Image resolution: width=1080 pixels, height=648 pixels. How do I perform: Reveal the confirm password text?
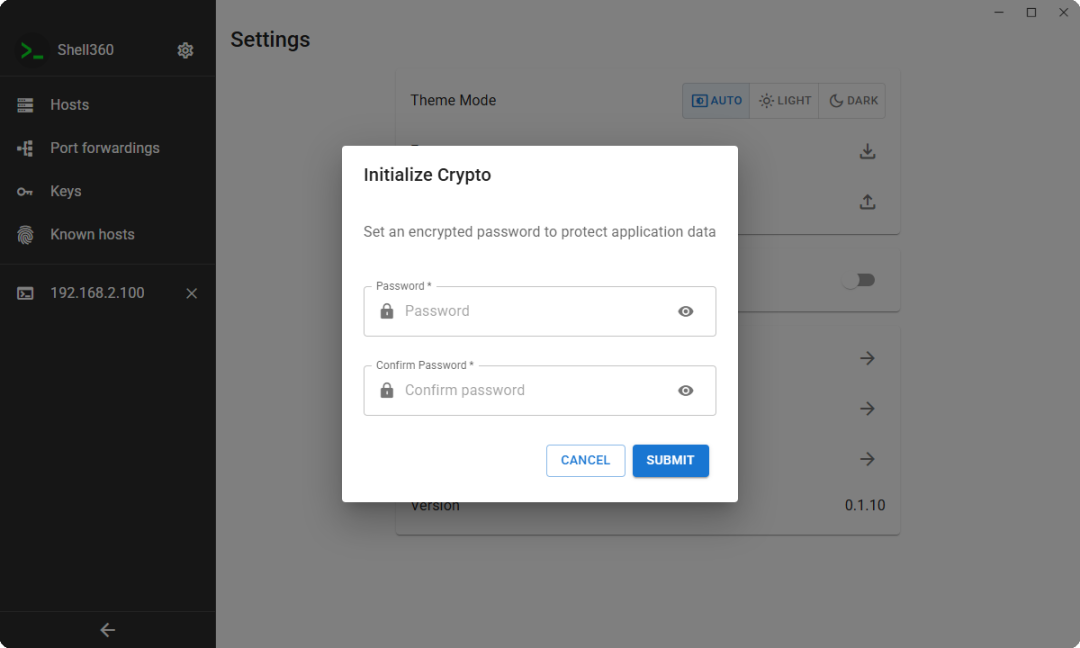point(685,391)
